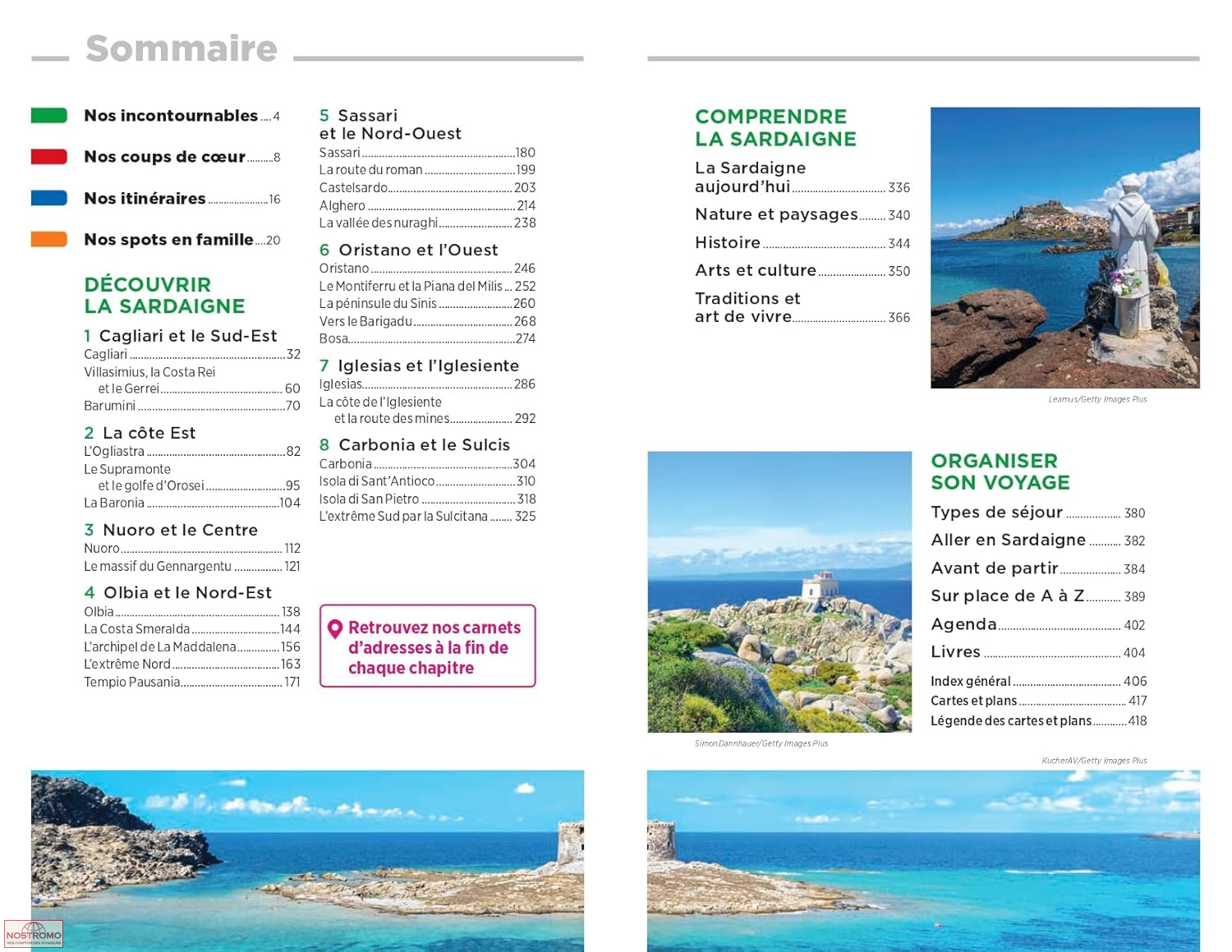Select the Nuoro page 112 entry
1232x952 pixels.
pos(192,548)
